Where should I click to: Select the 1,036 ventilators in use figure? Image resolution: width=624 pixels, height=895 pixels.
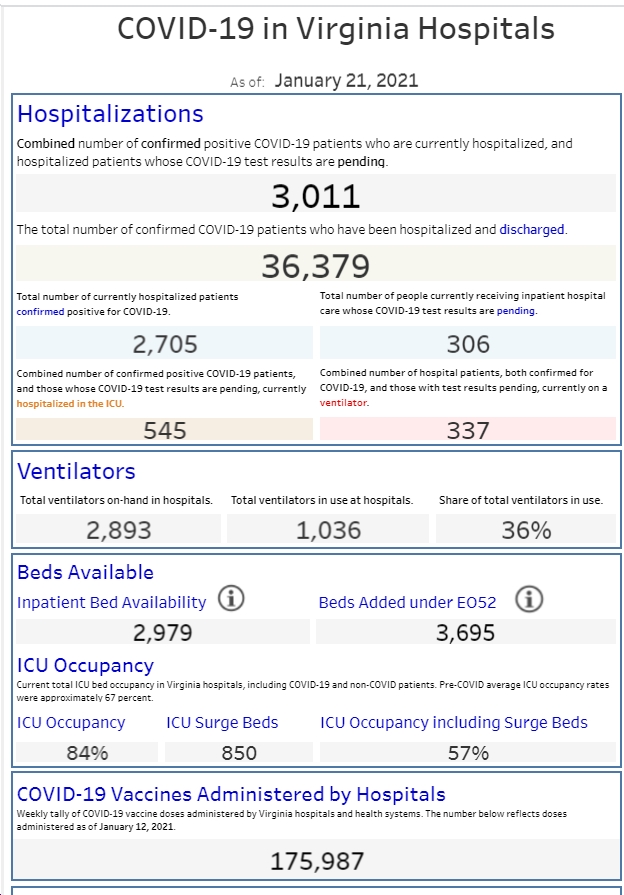(328, 530)
